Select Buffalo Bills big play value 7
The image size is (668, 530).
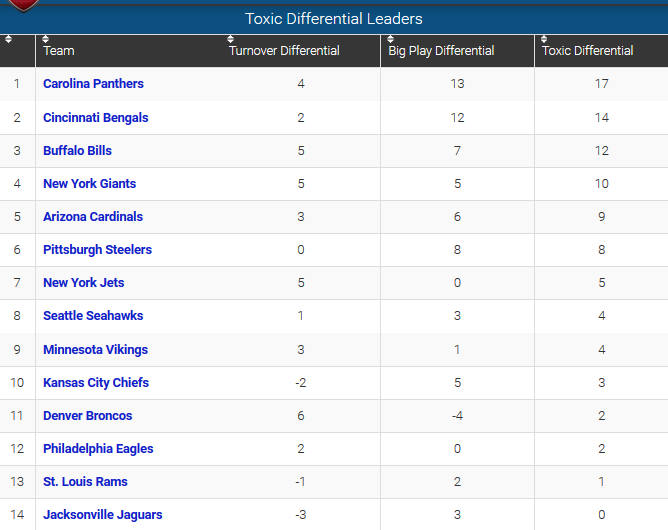pyautogui.click(x=457, y=150)
